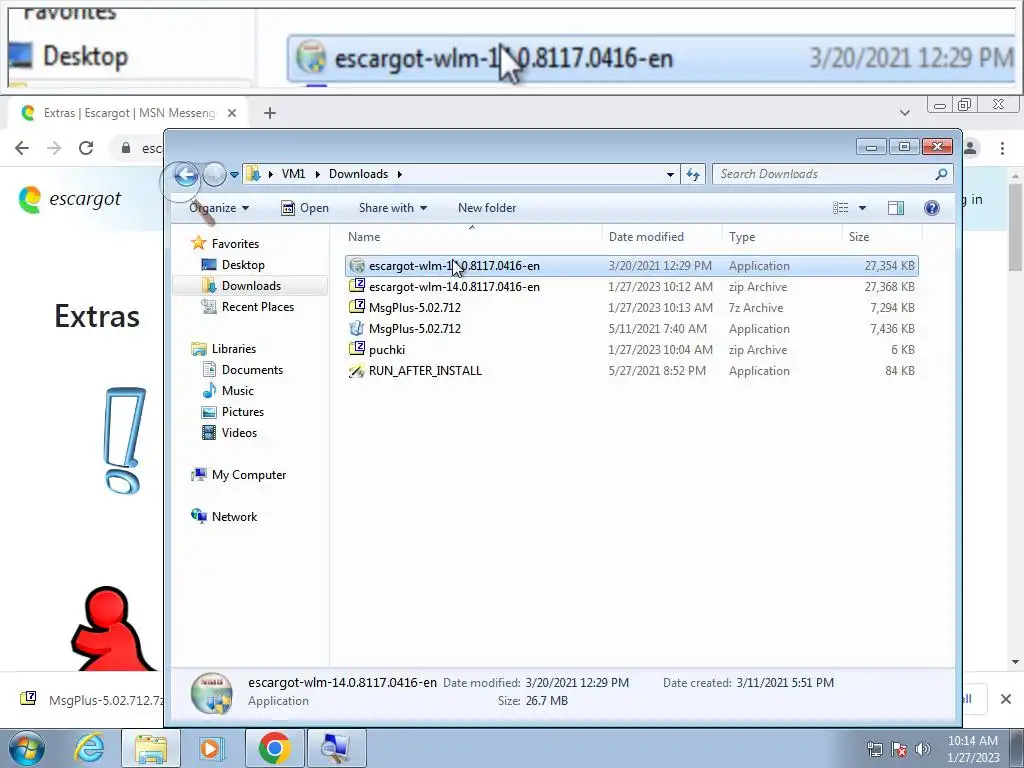The image size is (1024, 768).
Task: Open Action Center flag icon
Action: 899,749
